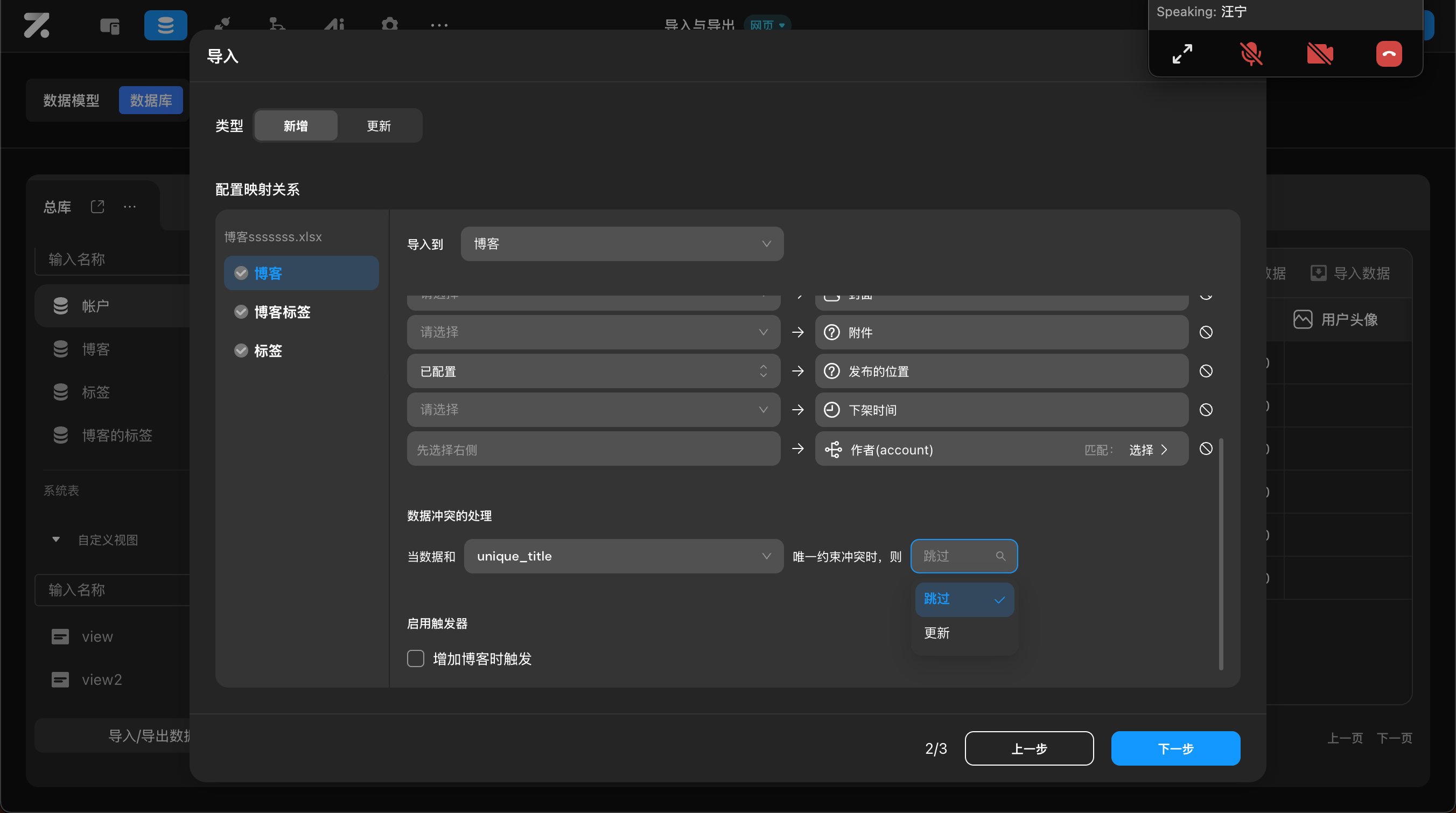Go to 上一页 in the table

pyautogui.click(x=1345, y=738)
